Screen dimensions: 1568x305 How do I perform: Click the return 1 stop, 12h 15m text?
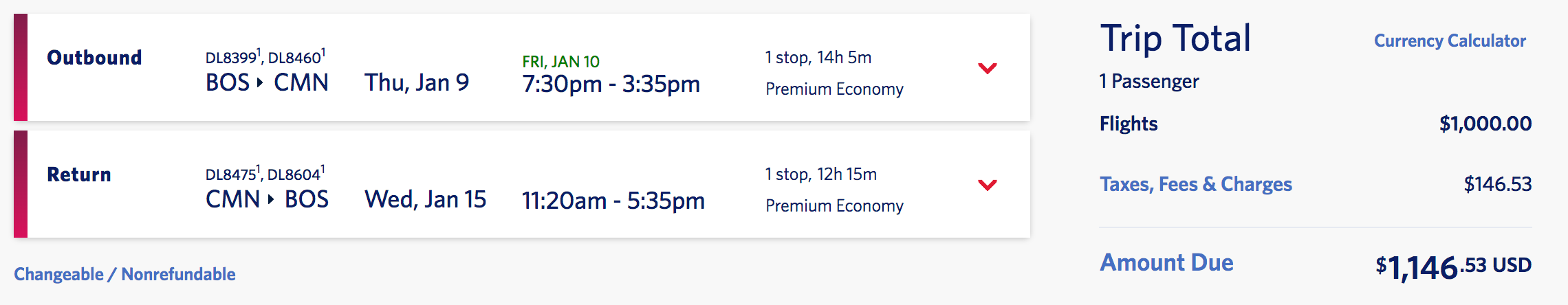(820, 174)
